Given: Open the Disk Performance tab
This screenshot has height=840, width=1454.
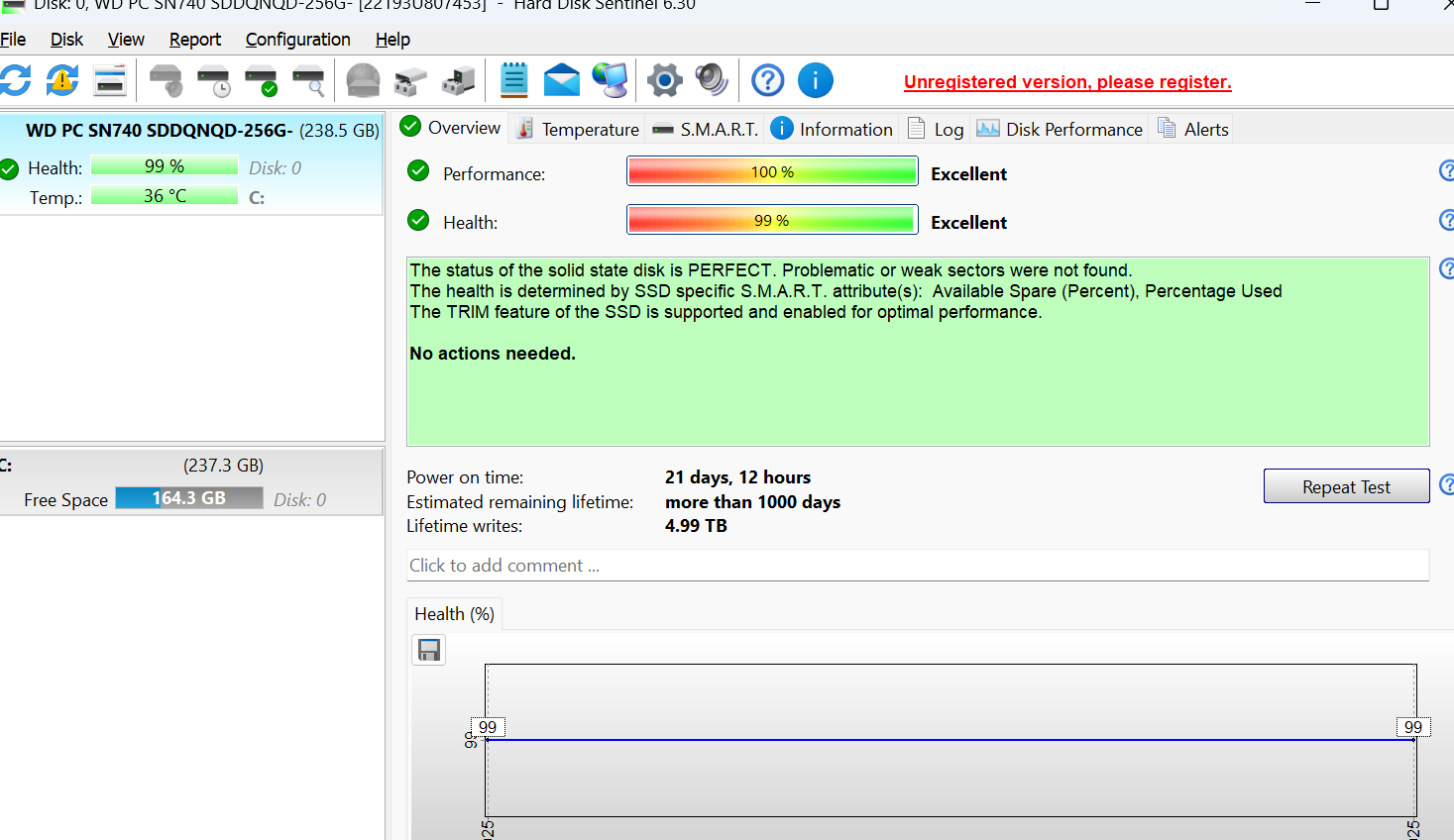Looking at the screenshot, I should [1061, 130].
